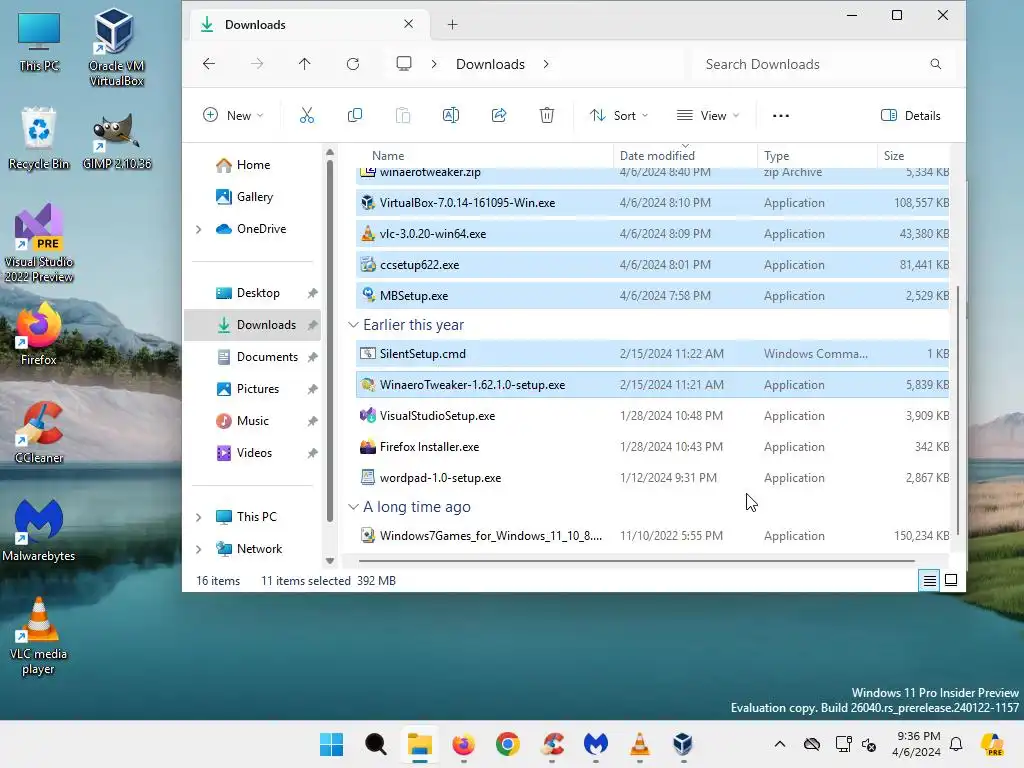This screenshot has height=768, width=1024.
Task: Click the This PC monitor icon in address bar
Action: 404,63
